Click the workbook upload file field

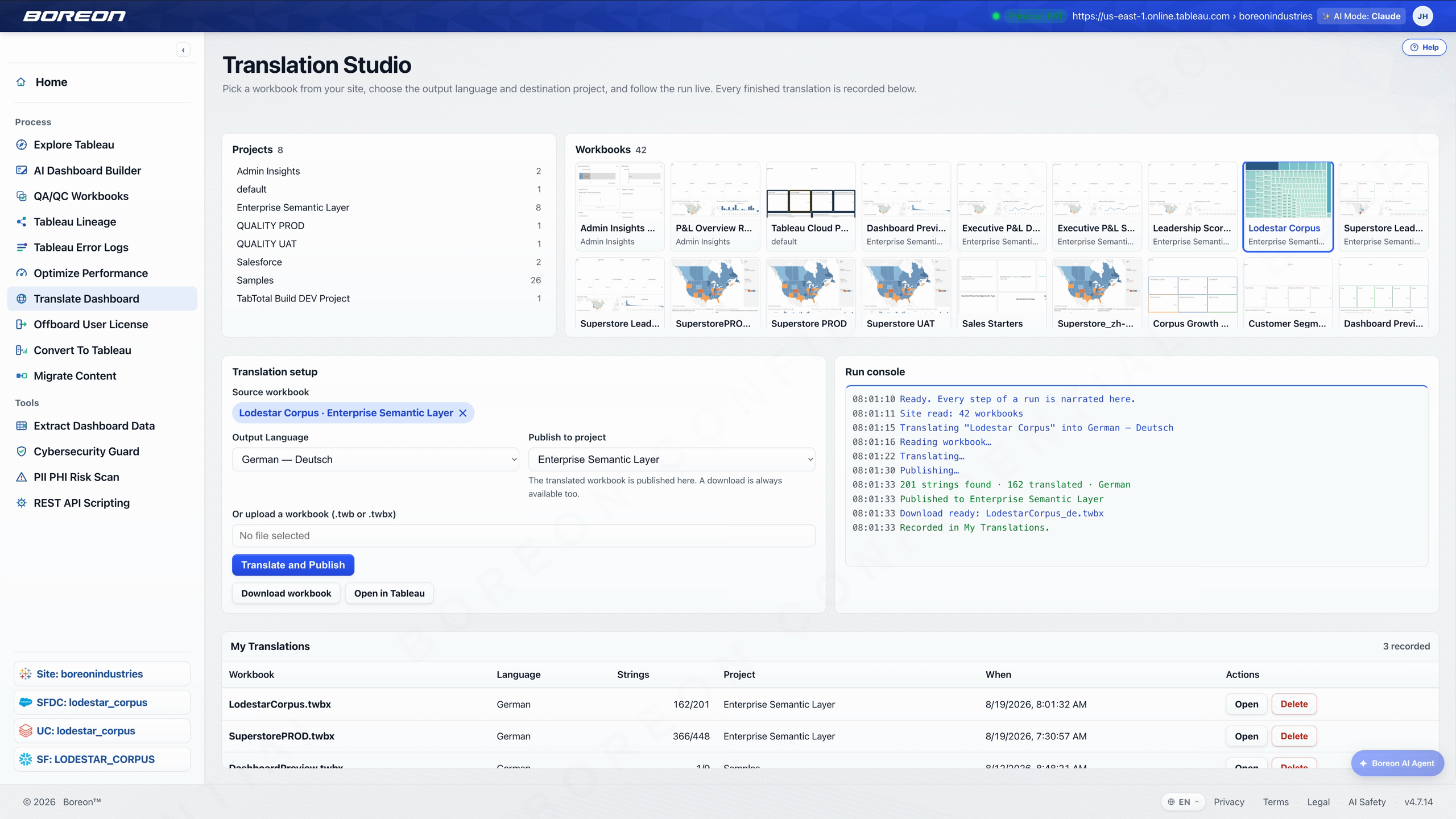click(x=523, y=536)
